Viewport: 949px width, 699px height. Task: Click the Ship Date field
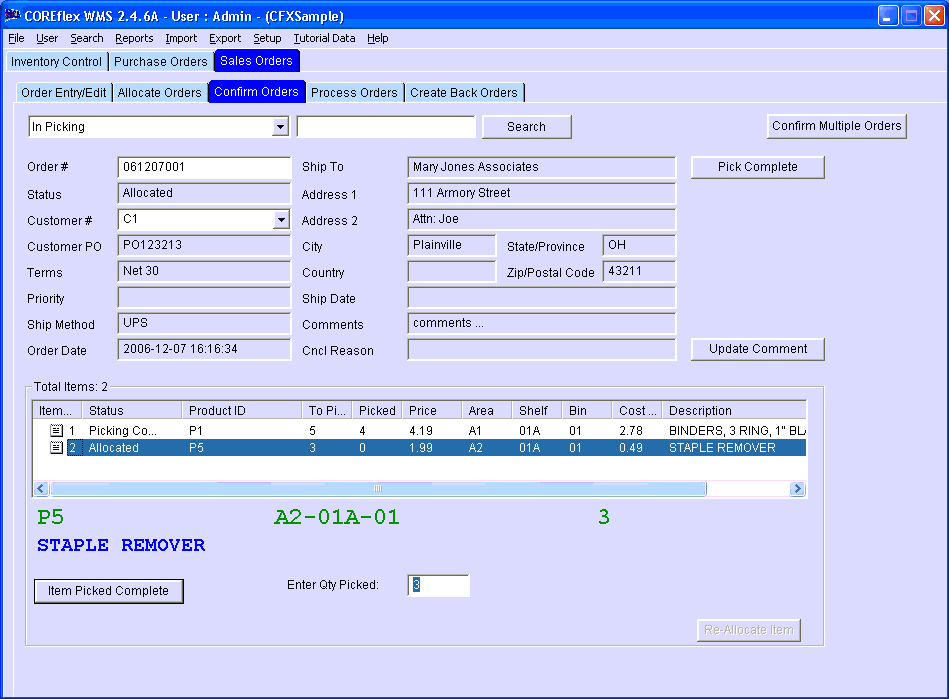(542, 298)
